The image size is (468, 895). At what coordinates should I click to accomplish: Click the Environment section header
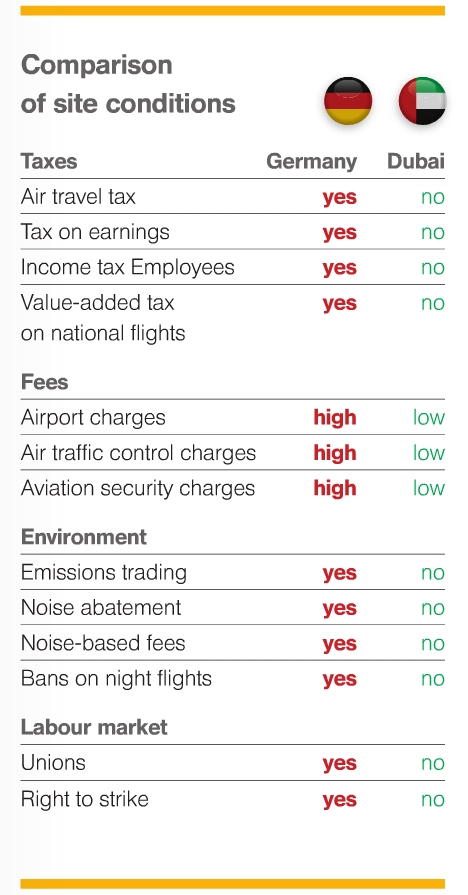[x=84, y=537]
